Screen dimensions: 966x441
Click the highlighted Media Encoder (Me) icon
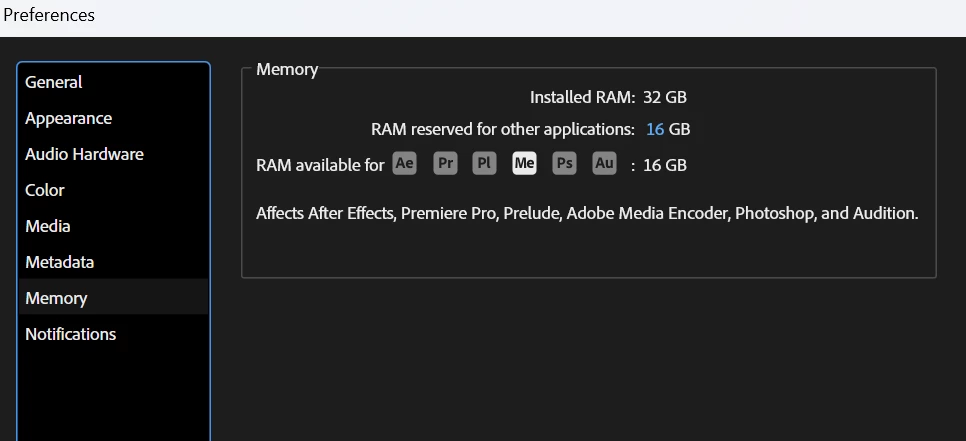coord(524,164)
